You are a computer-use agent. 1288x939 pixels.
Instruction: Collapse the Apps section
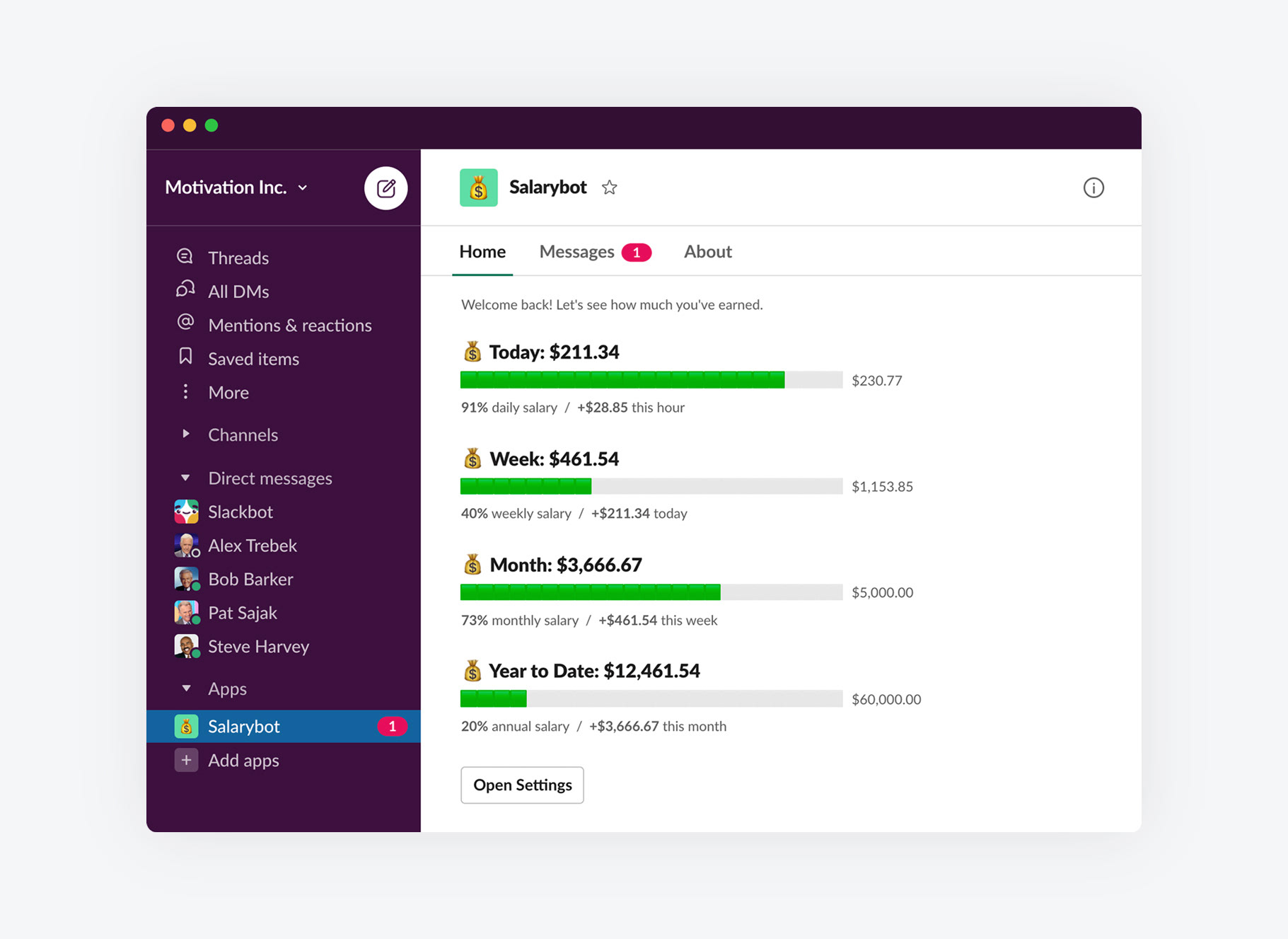(186, 689)
